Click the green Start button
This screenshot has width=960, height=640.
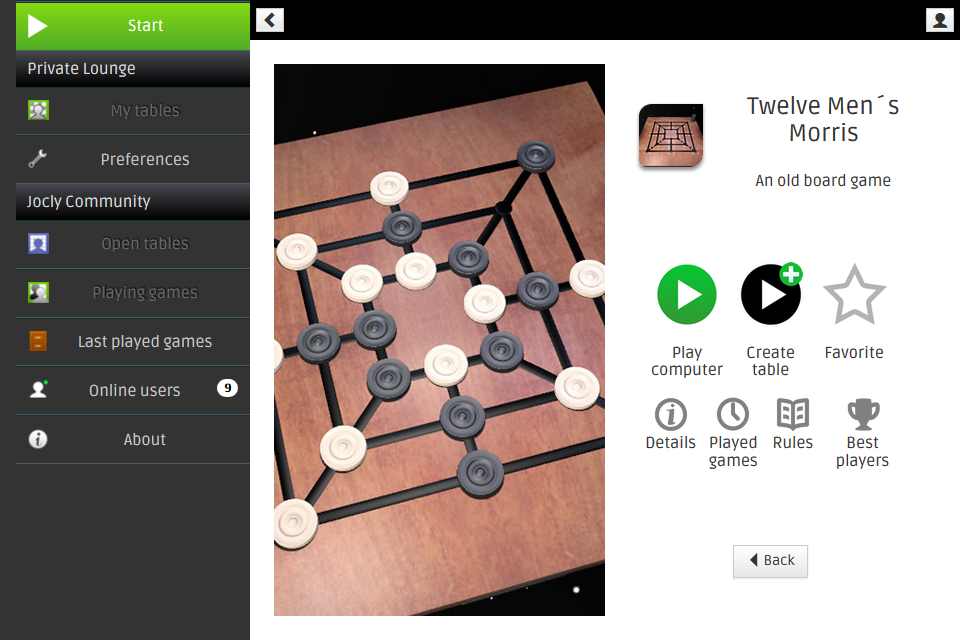point(133,26)
